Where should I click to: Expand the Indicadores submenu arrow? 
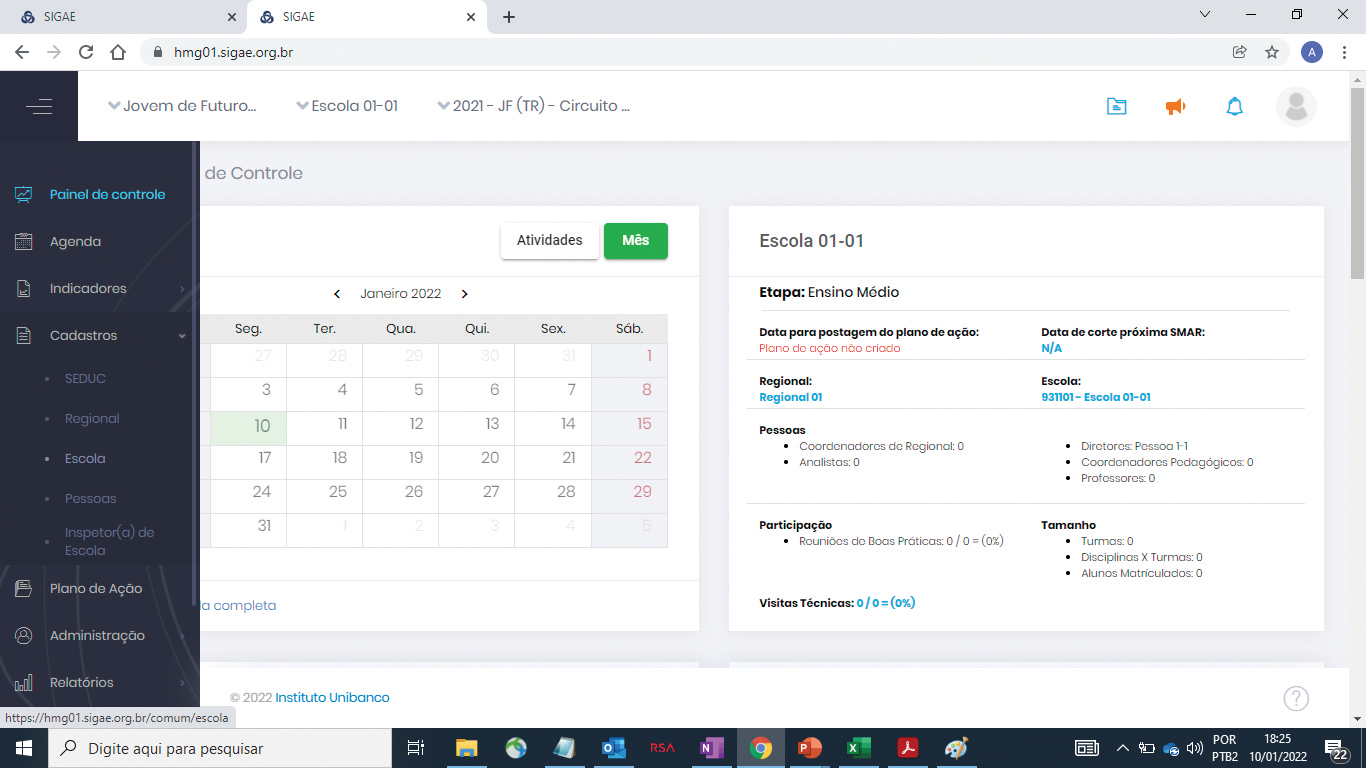tap(182, 289)
